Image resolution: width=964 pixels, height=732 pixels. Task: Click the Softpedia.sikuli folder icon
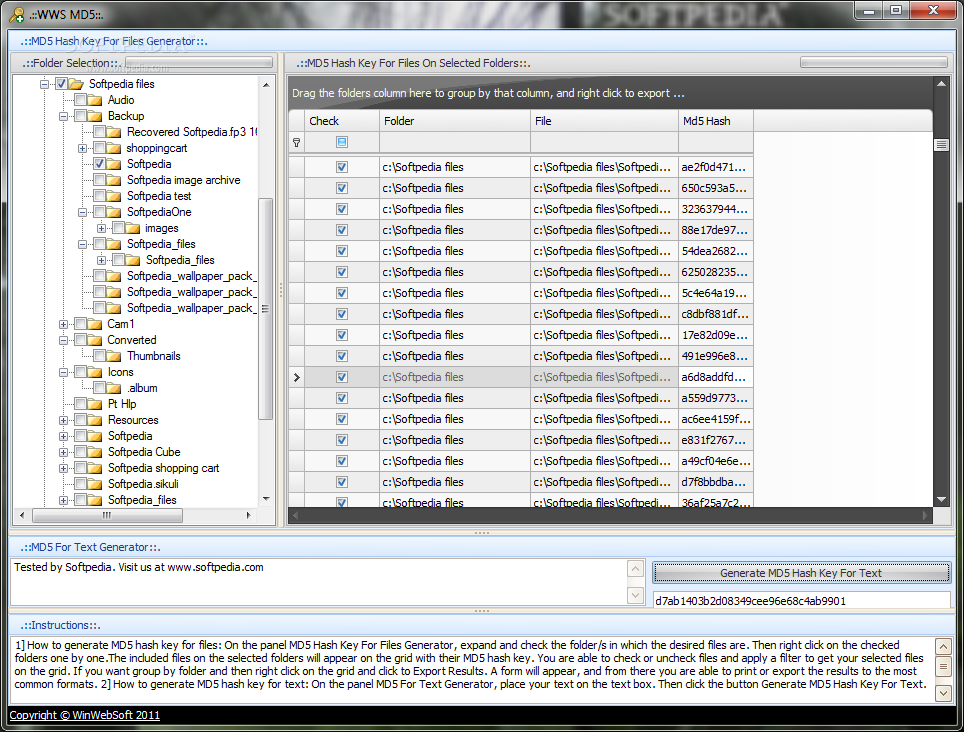coord(95,484)
